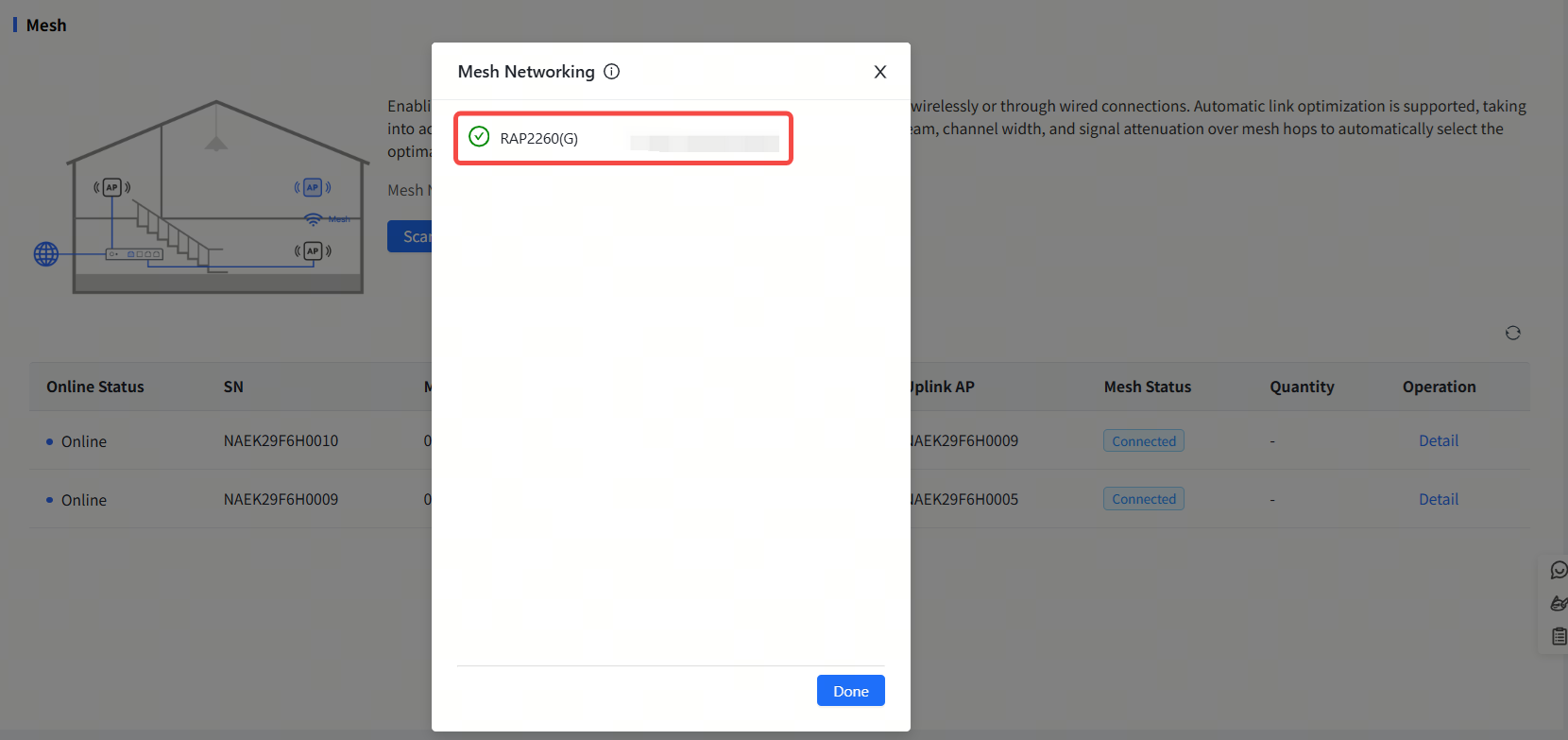Open Detail for device NAEK29F6H0010
This screenshot has height=740, width=1568.
[1438, 440]
